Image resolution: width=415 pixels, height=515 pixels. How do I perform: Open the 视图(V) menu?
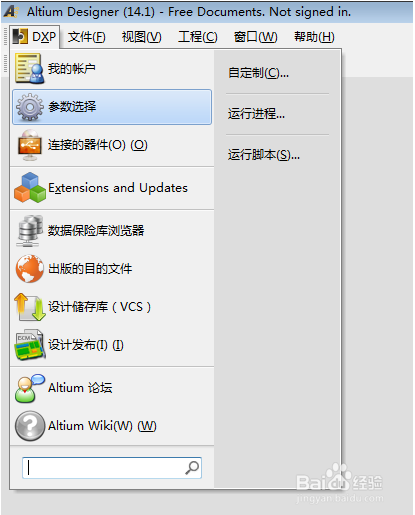click(x=142, y=37)
